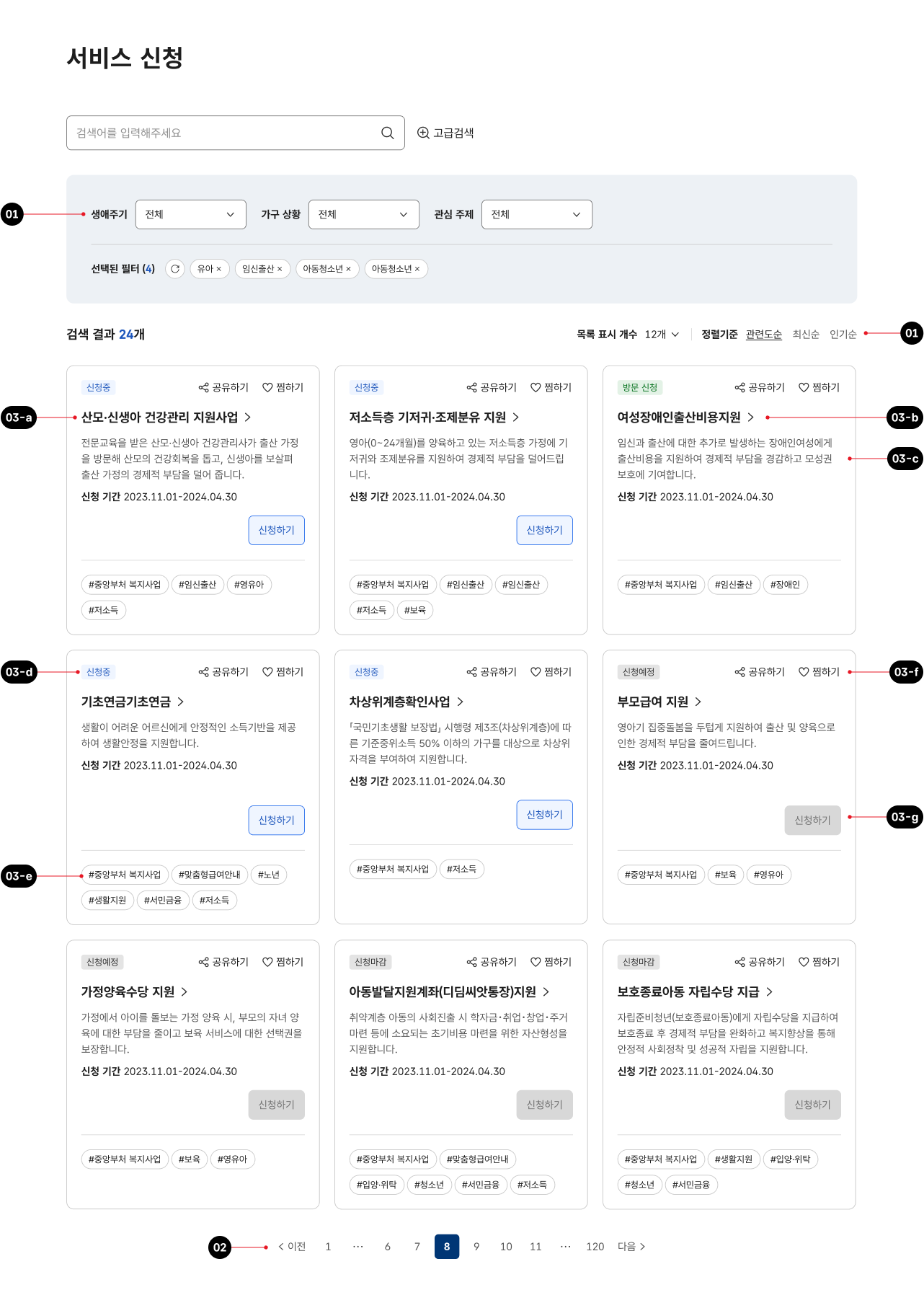Remove the 임신출산 filter chip
924x1308 pixels.
tap(280, 269)
